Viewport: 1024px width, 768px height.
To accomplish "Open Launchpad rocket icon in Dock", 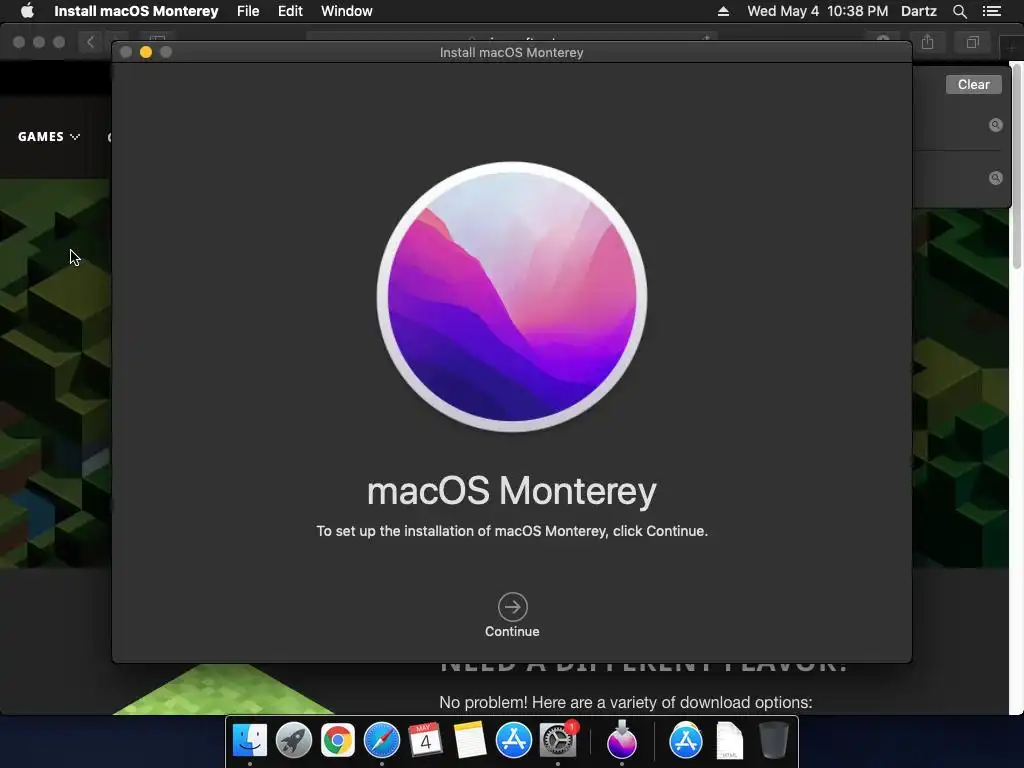I will [x=294, y=740].
